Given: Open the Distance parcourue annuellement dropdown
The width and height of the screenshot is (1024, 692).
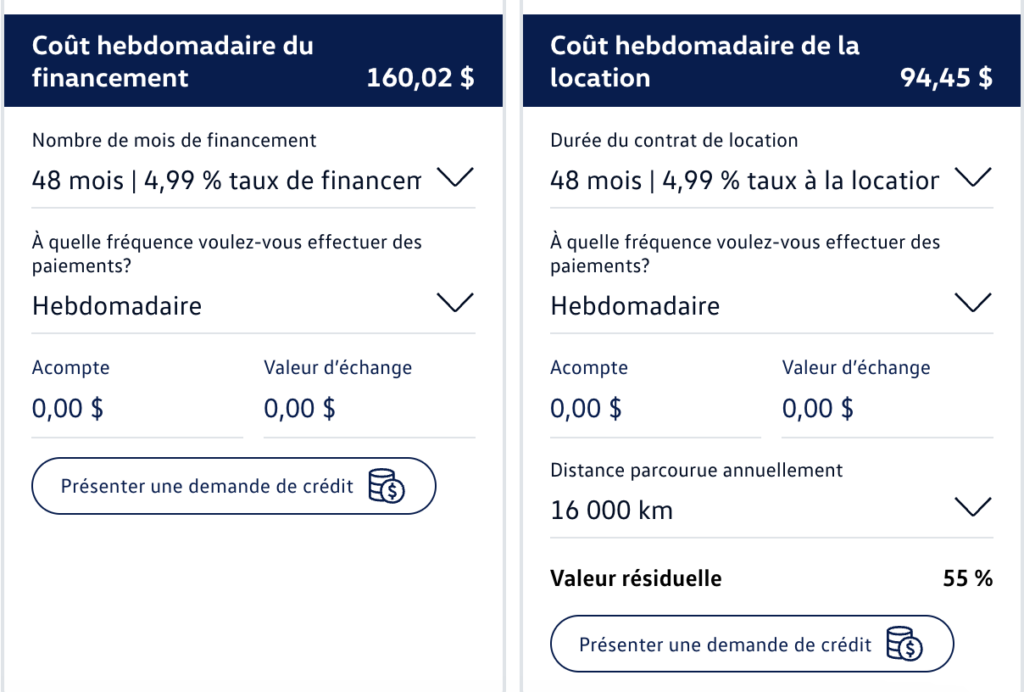Looking at the screenshot, I should pyautogui.click(x=771, y=511).
